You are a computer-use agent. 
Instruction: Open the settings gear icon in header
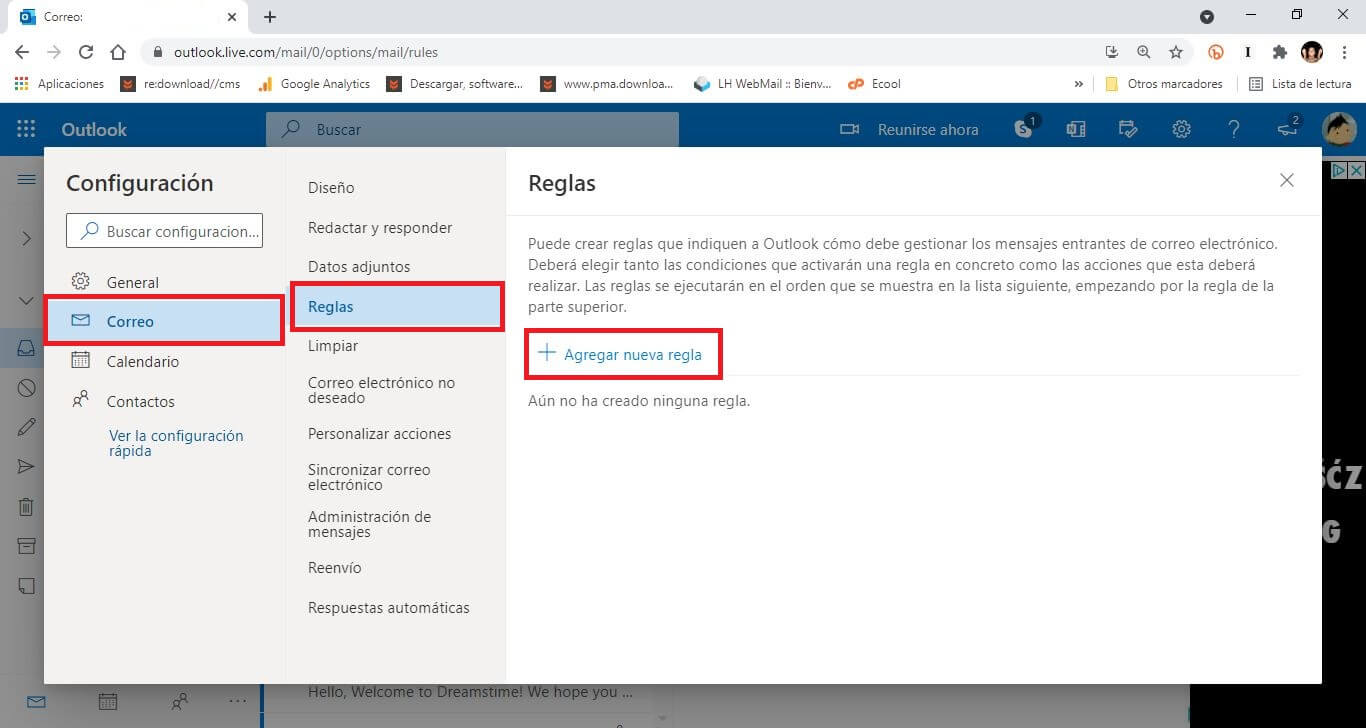click(x=1181, y=129)
